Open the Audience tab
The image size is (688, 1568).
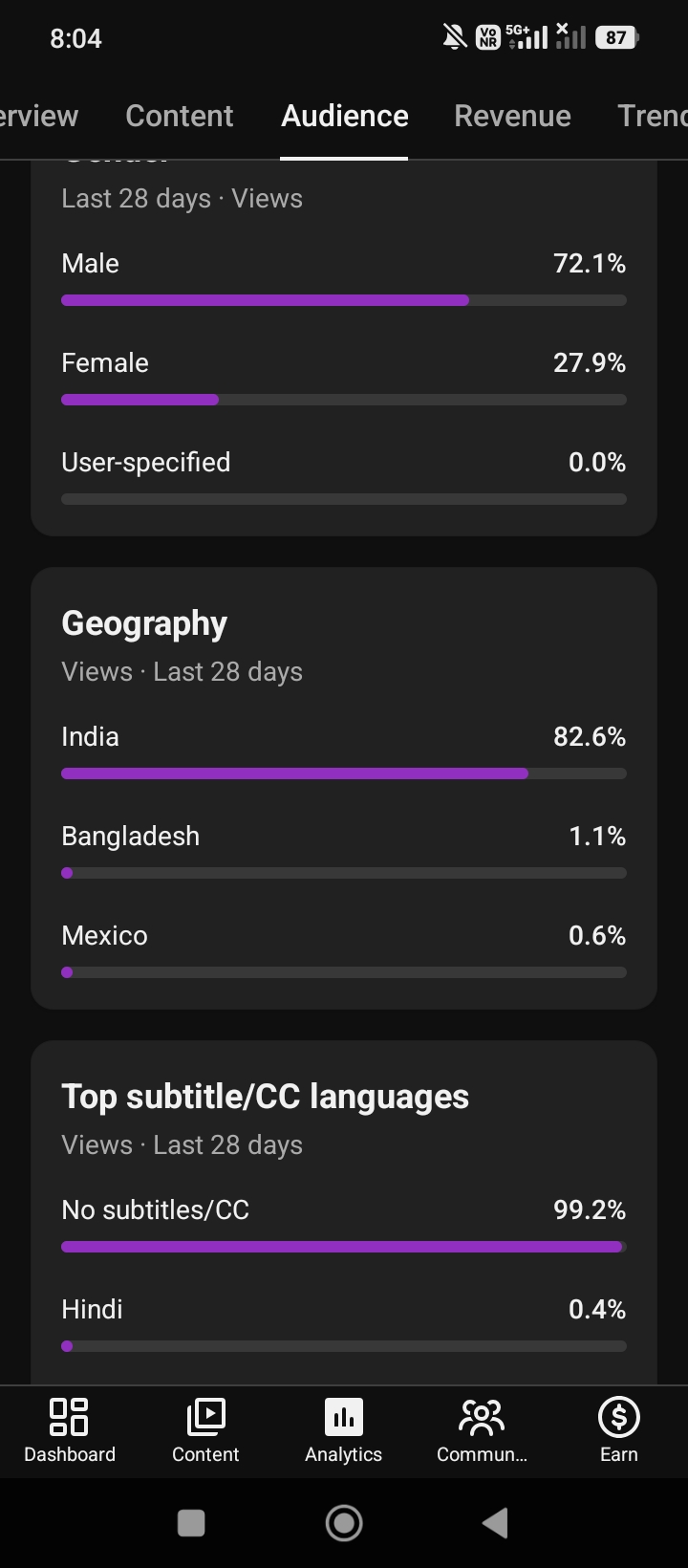coord(344,116)
